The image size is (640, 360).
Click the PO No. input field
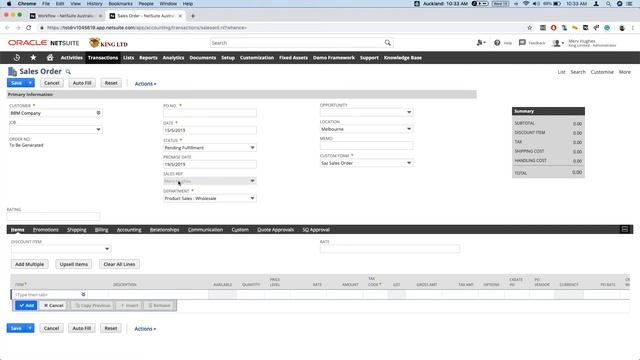tap(210, 113)
